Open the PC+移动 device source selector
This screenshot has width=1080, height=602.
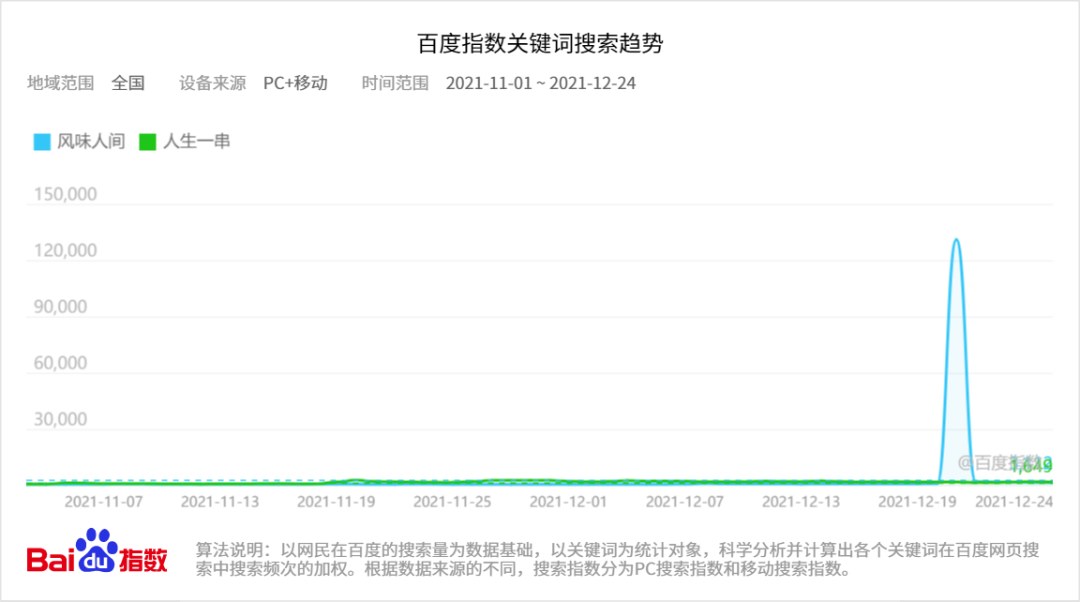point(295,83)
